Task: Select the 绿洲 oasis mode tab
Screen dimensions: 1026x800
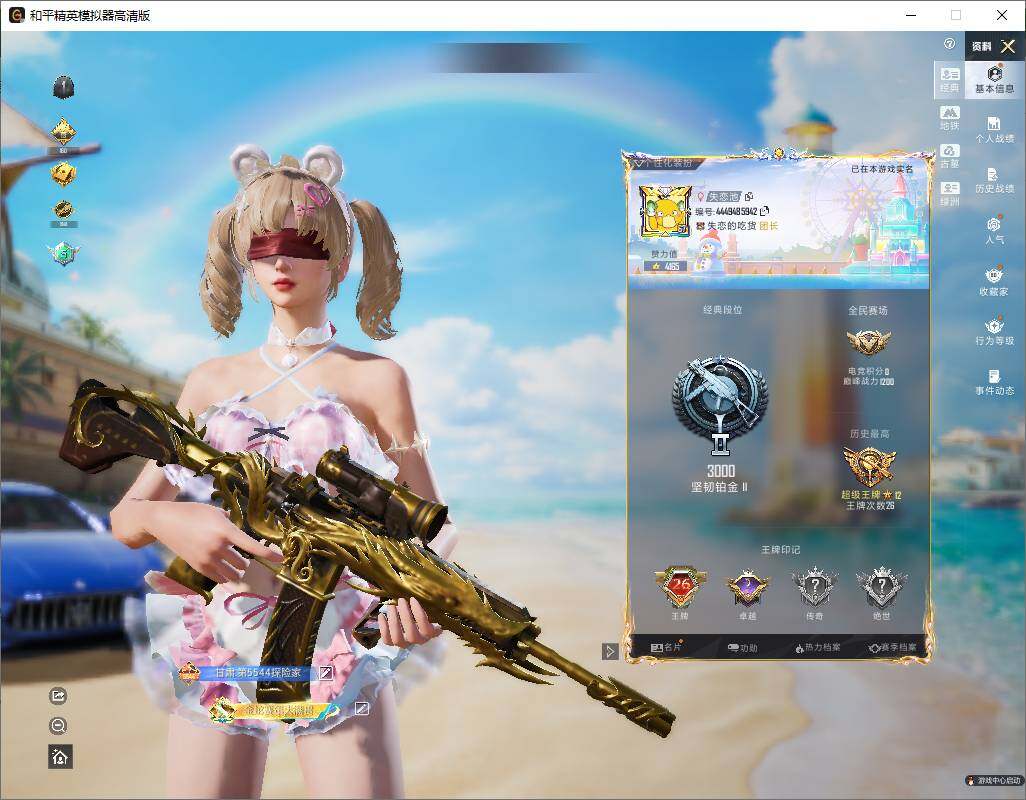Action: click(949, 194)
